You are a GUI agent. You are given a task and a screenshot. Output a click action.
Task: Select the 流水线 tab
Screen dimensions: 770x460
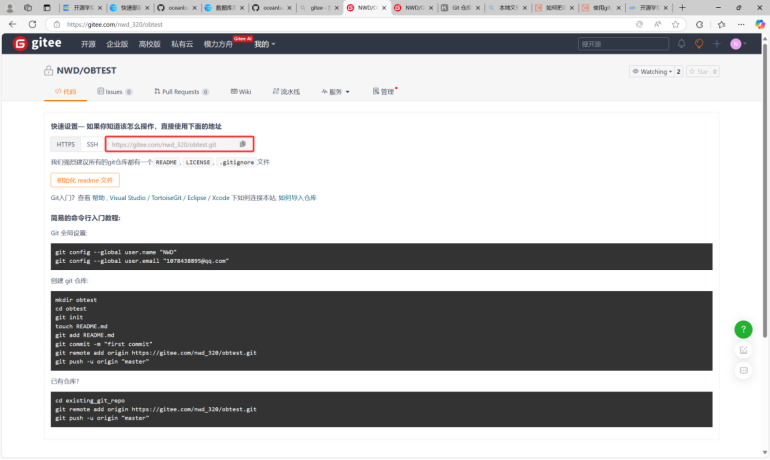point(286,91)
